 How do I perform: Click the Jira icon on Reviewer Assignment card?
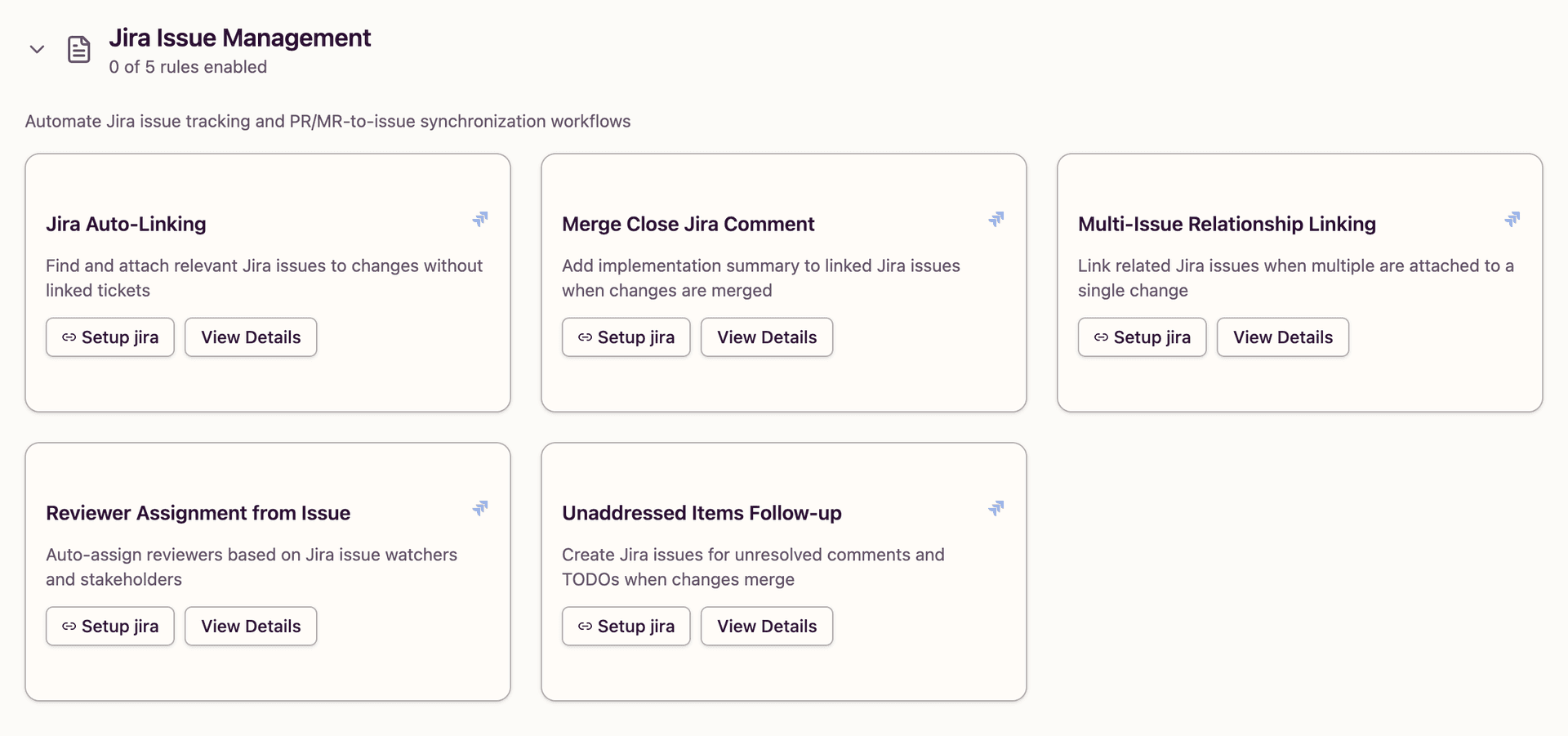[x=481, y=507]
